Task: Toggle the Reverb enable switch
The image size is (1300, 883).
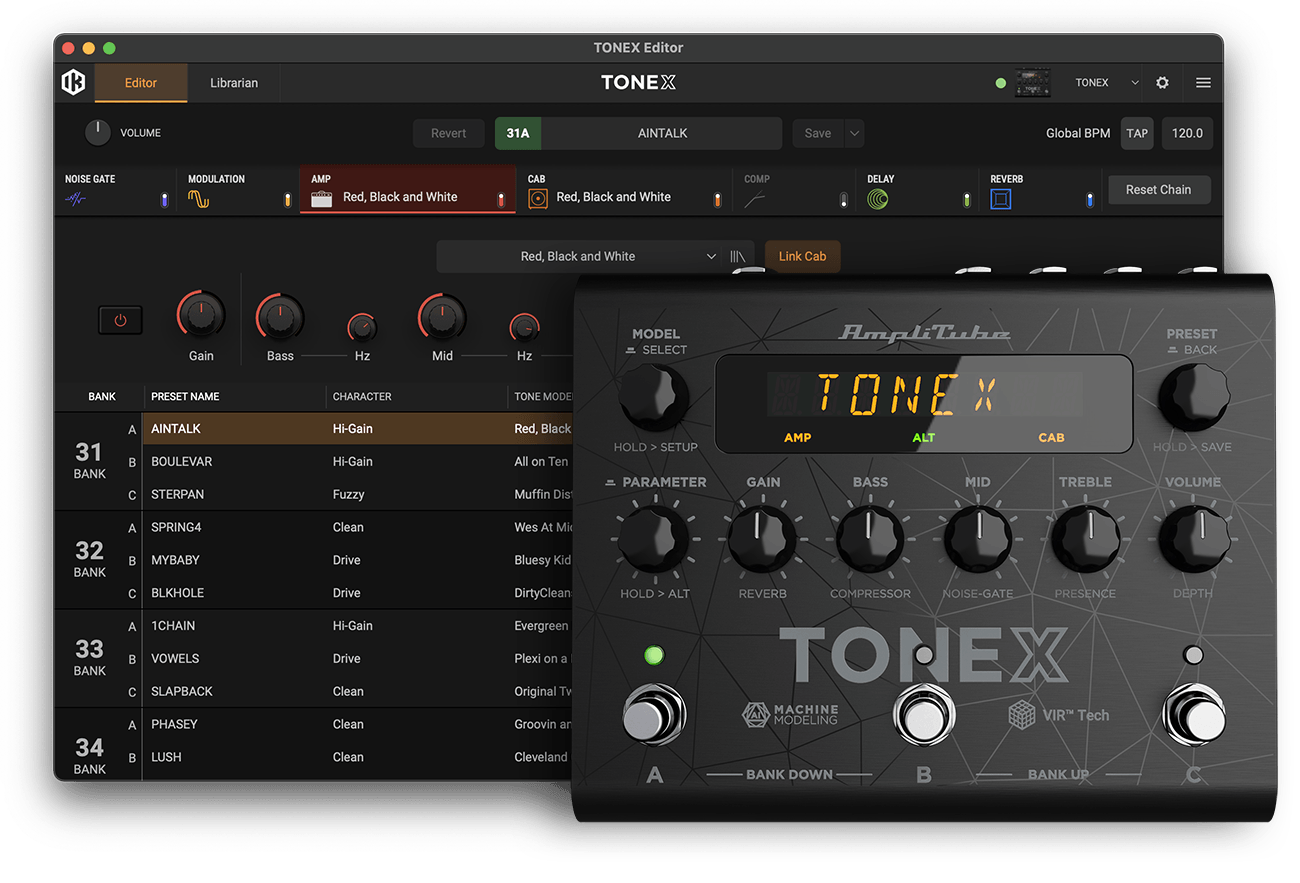Action: tap(1090, 198)
